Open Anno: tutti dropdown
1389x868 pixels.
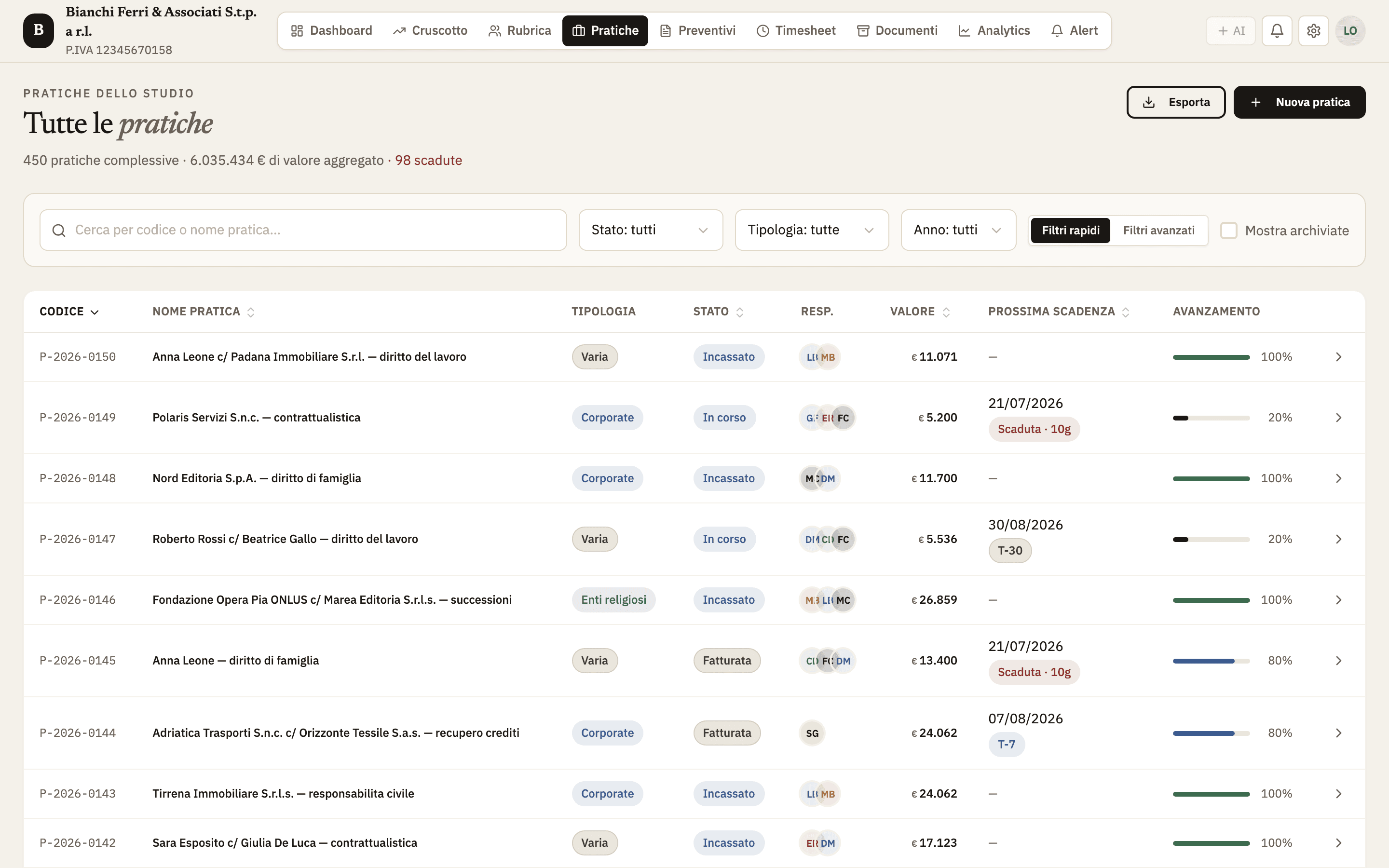(958, 230)
